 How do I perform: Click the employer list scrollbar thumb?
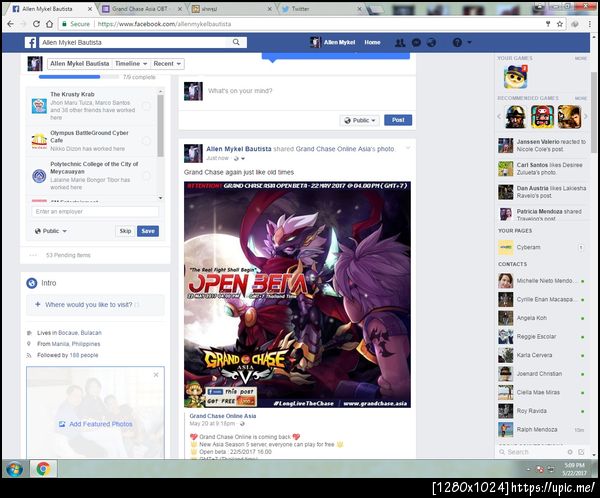click(x=160, y=126)
